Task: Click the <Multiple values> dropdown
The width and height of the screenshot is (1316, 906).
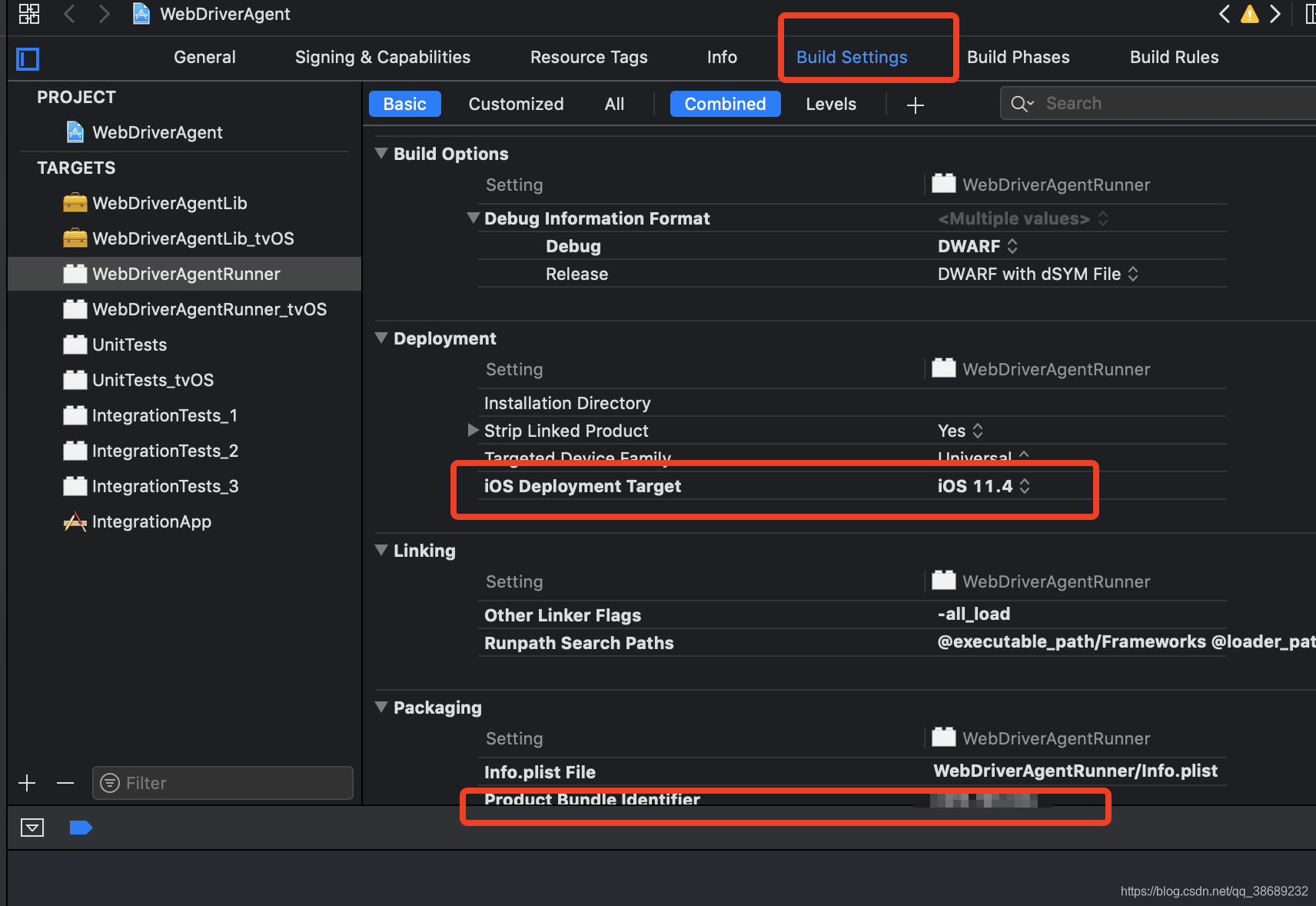Action: (x=1022, y=218)
